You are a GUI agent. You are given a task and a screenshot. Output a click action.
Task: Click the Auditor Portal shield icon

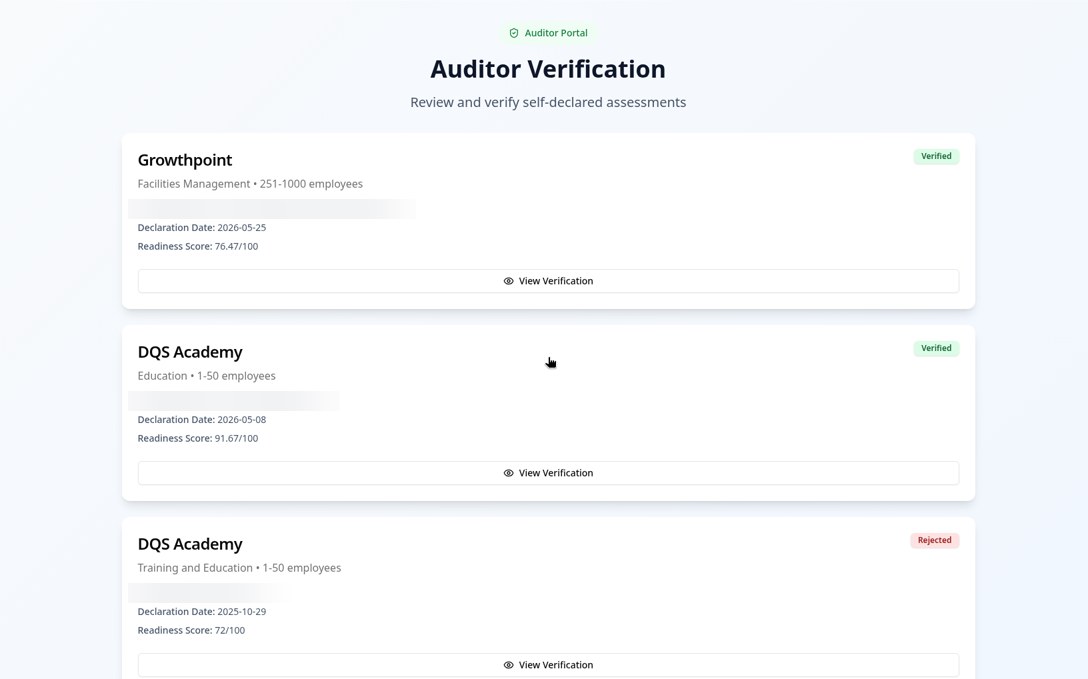coord(513,33)
